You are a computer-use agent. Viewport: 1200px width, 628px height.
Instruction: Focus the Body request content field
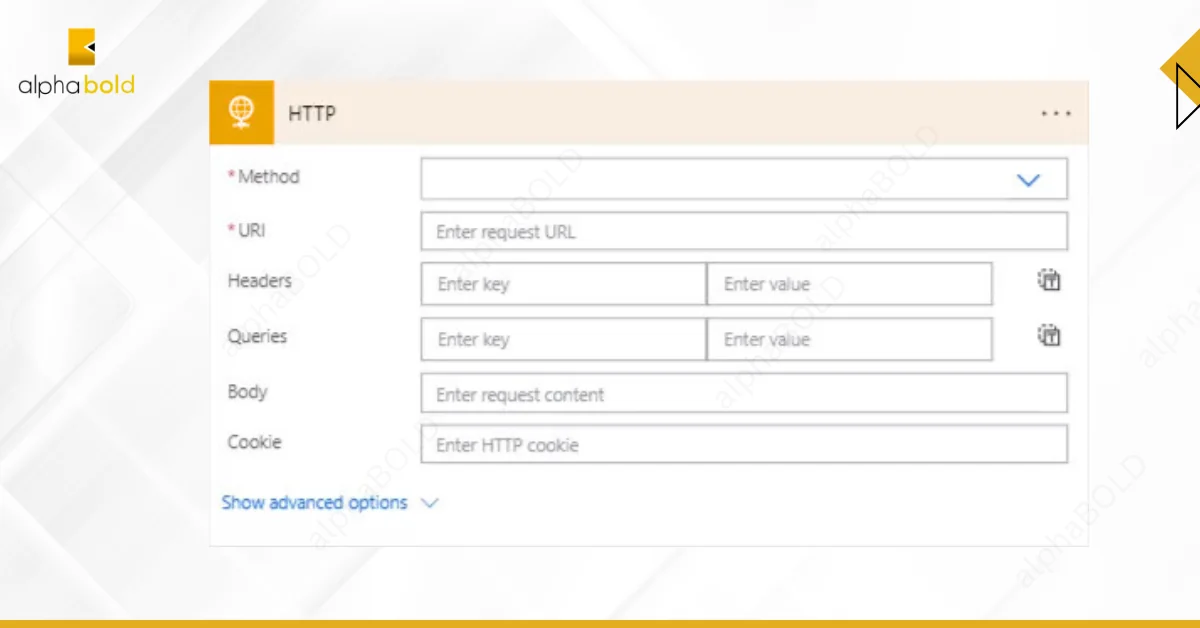click(x=744, y=393)
